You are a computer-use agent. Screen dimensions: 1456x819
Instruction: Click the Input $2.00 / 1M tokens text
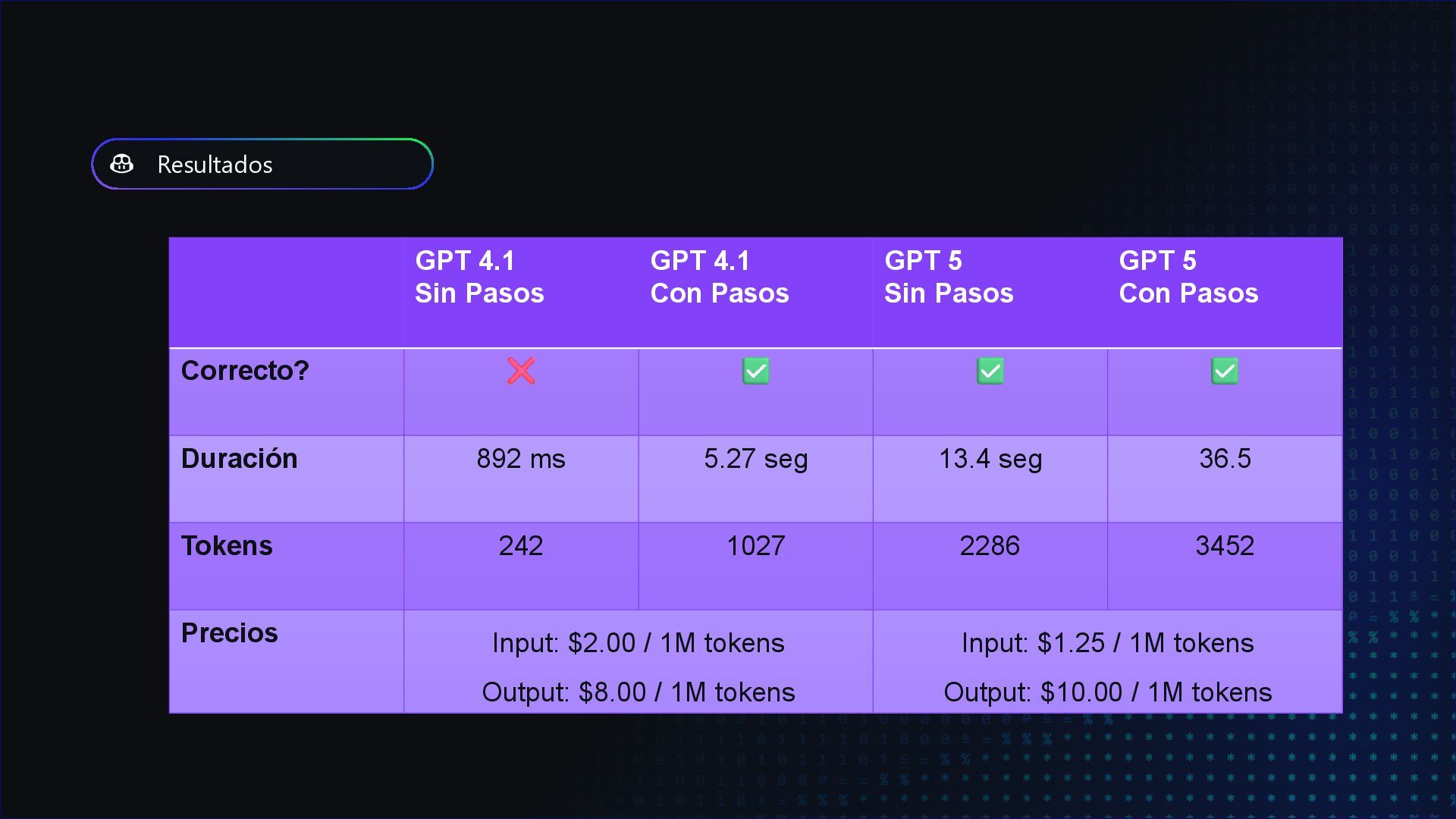639,643
